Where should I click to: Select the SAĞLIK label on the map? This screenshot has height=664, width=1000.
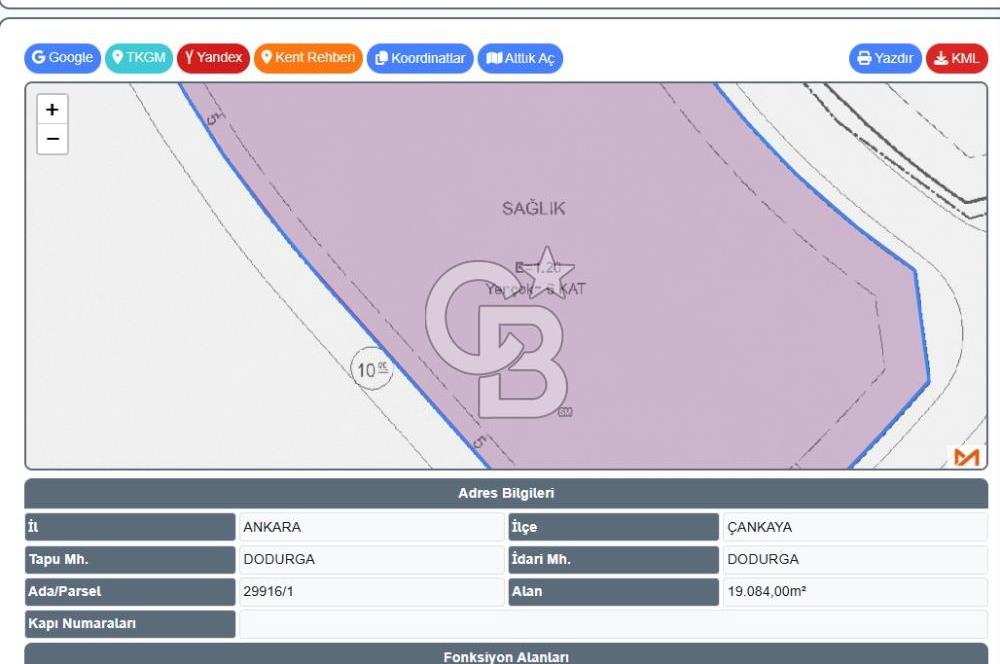[533, 209]
